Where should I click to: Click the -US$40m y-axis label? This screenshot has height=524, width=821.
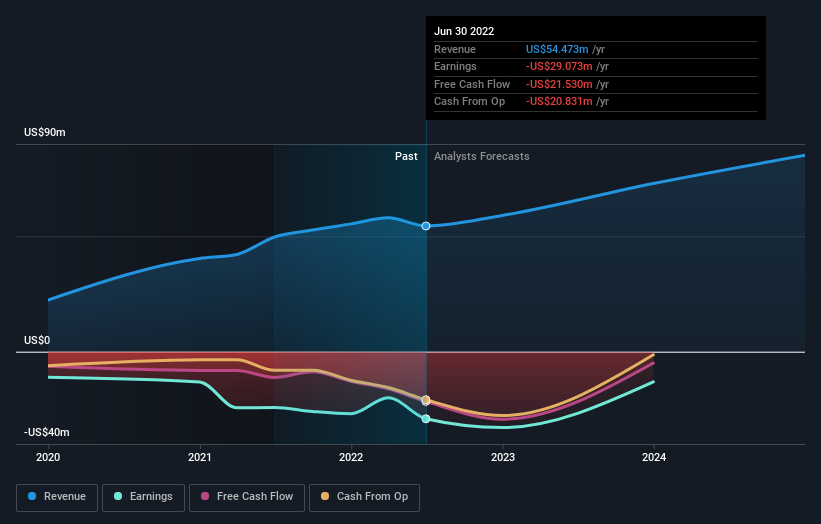pos(47,432)
